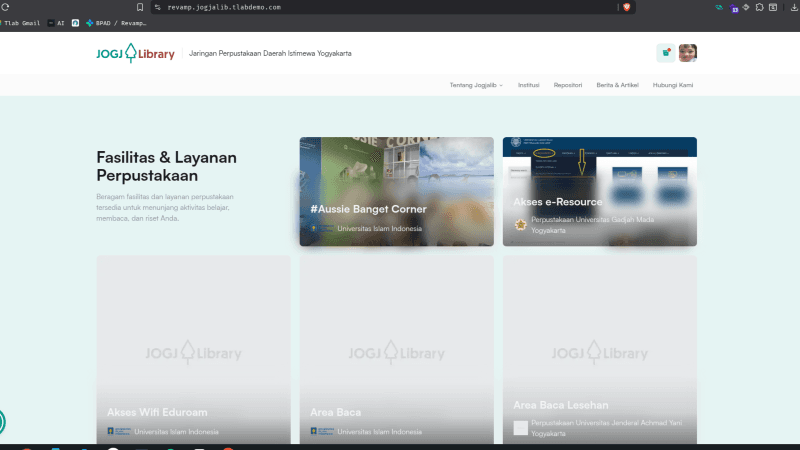Expand the Tentang Jogjalib dropdown menu
This screenshot has height=450, width=800.
476,85
